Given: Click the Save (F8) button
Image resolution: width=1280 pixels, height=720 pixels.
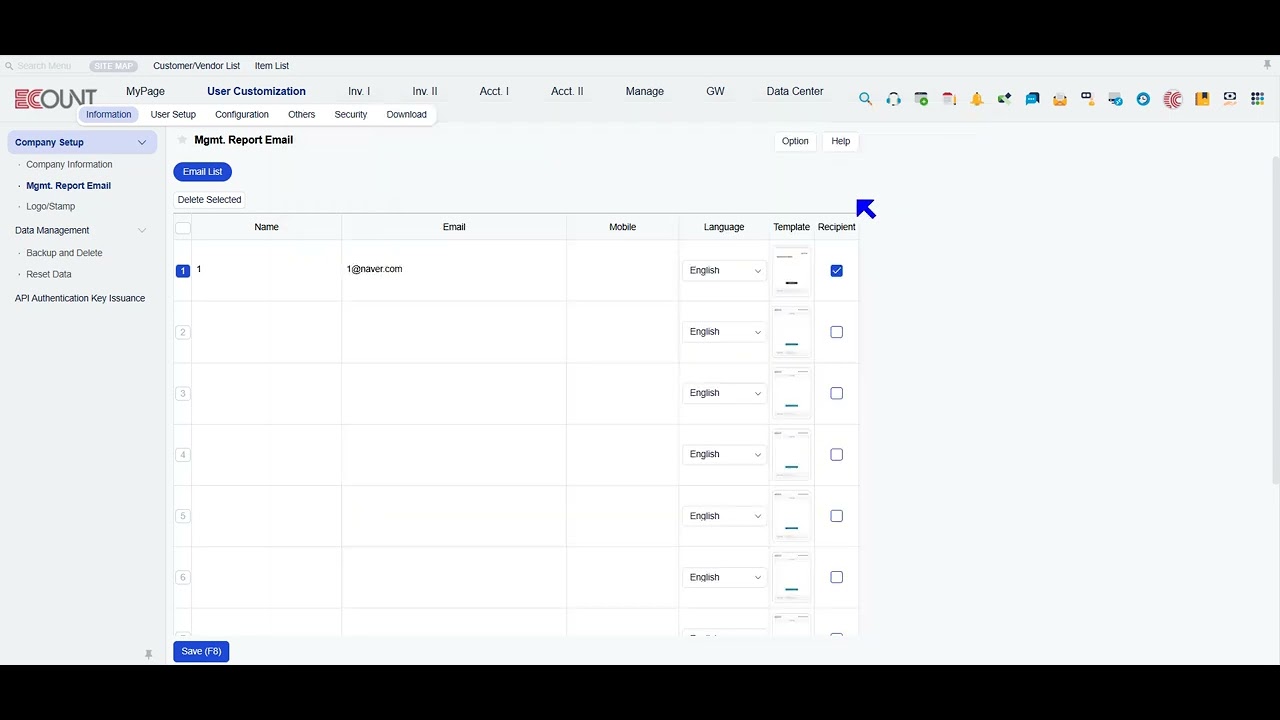Looking at the screenshot, I should click(x=201, y=651).
